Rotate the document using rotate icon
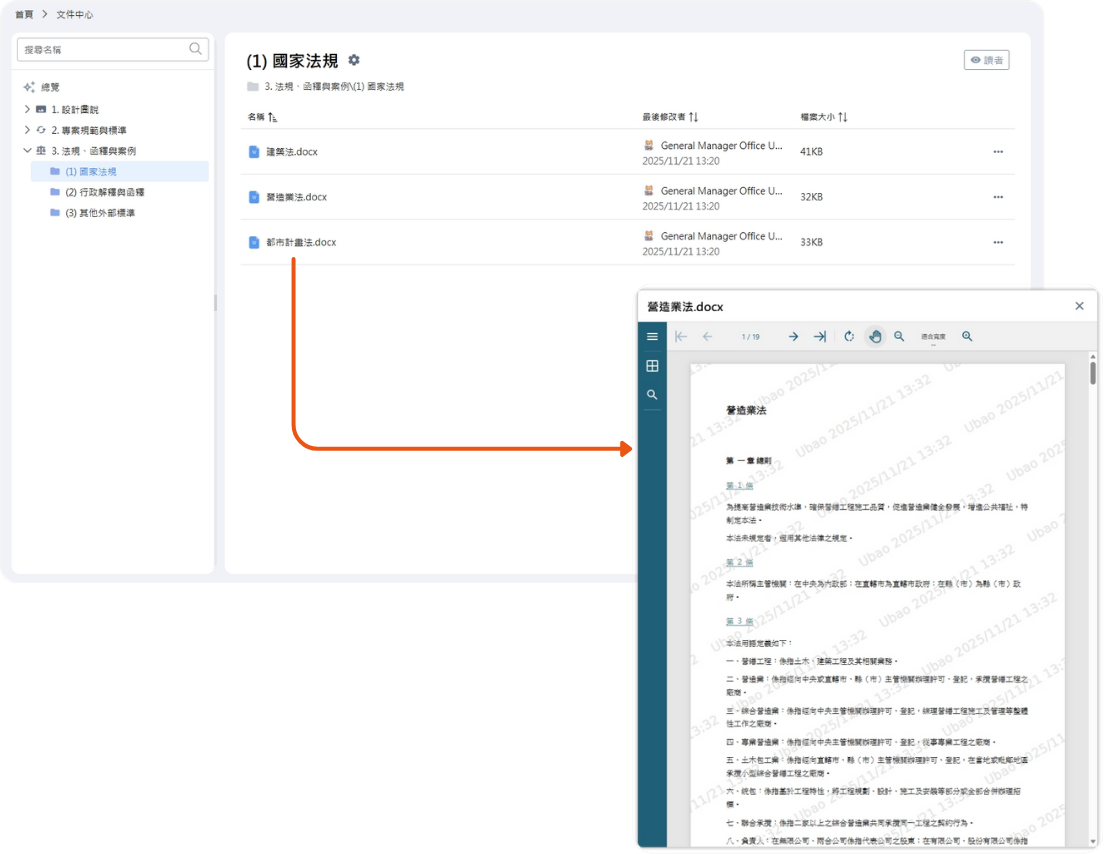This screenshot has height=854, width=1104. pos(849,337)
